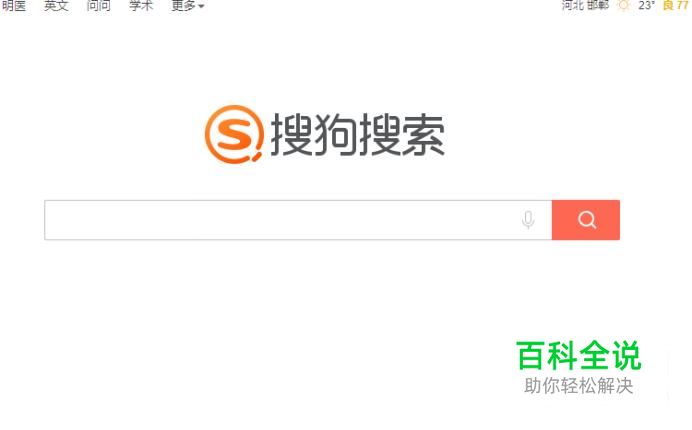Switch to the 英文 English search
692x430 pixels.
coord(56,5)
